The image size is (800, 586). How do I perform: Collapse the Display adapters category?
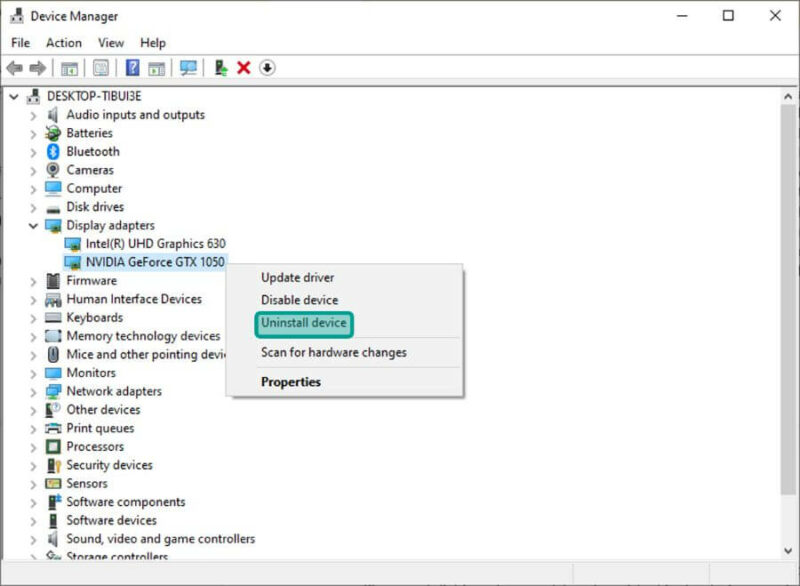pos(33,225)
